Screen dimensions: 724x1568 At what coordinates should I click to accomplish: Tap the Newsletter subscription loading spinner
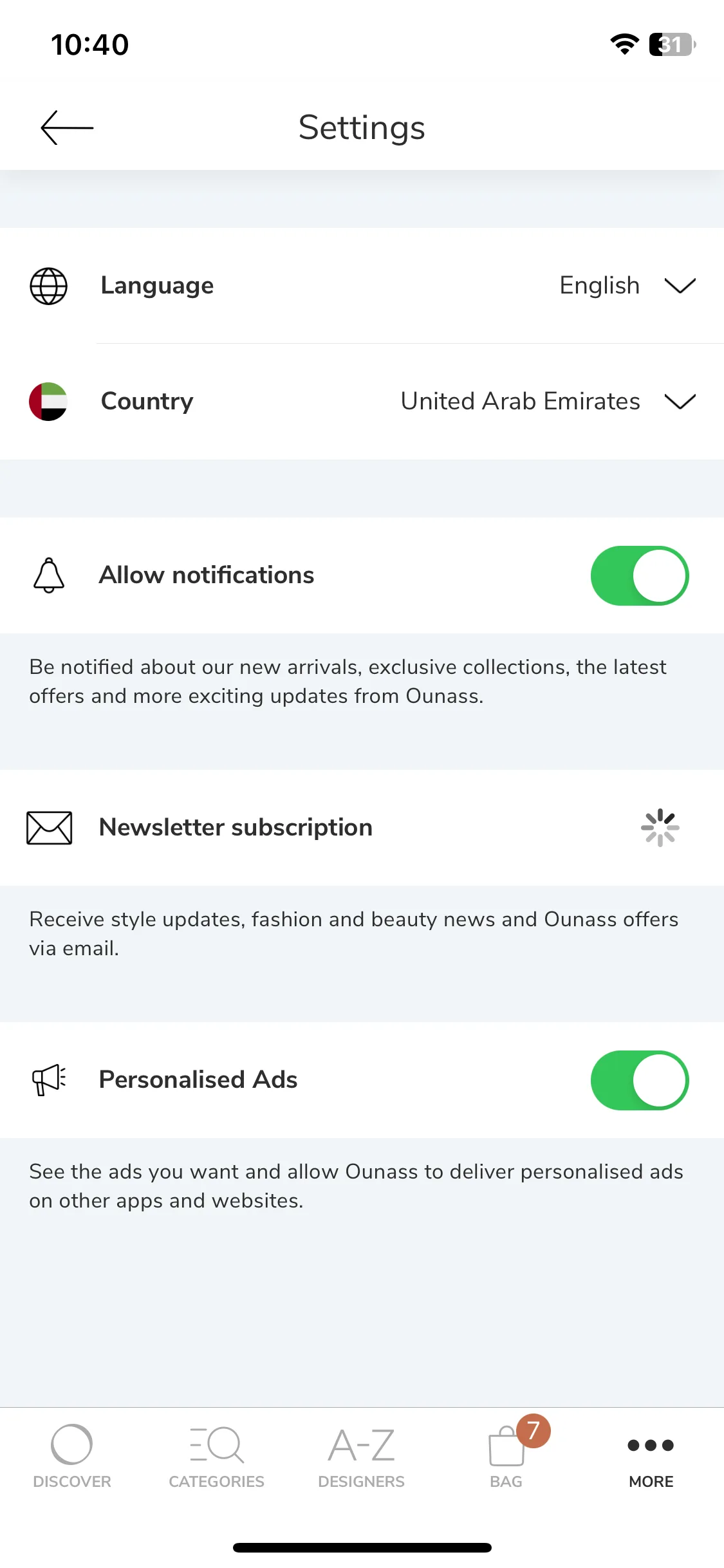click(660, 828)
